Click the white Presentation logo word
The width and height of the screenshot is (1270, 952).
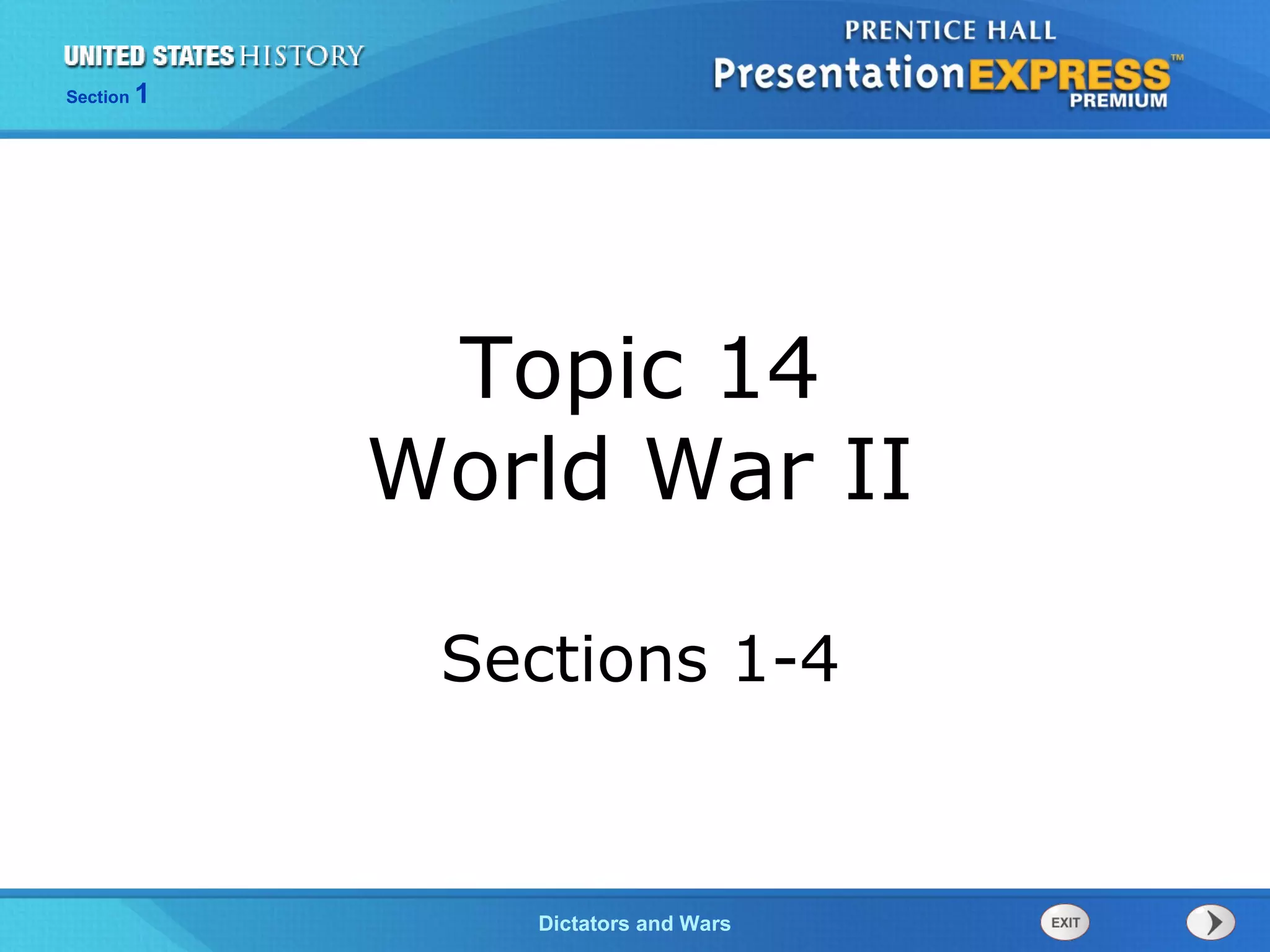838,74
